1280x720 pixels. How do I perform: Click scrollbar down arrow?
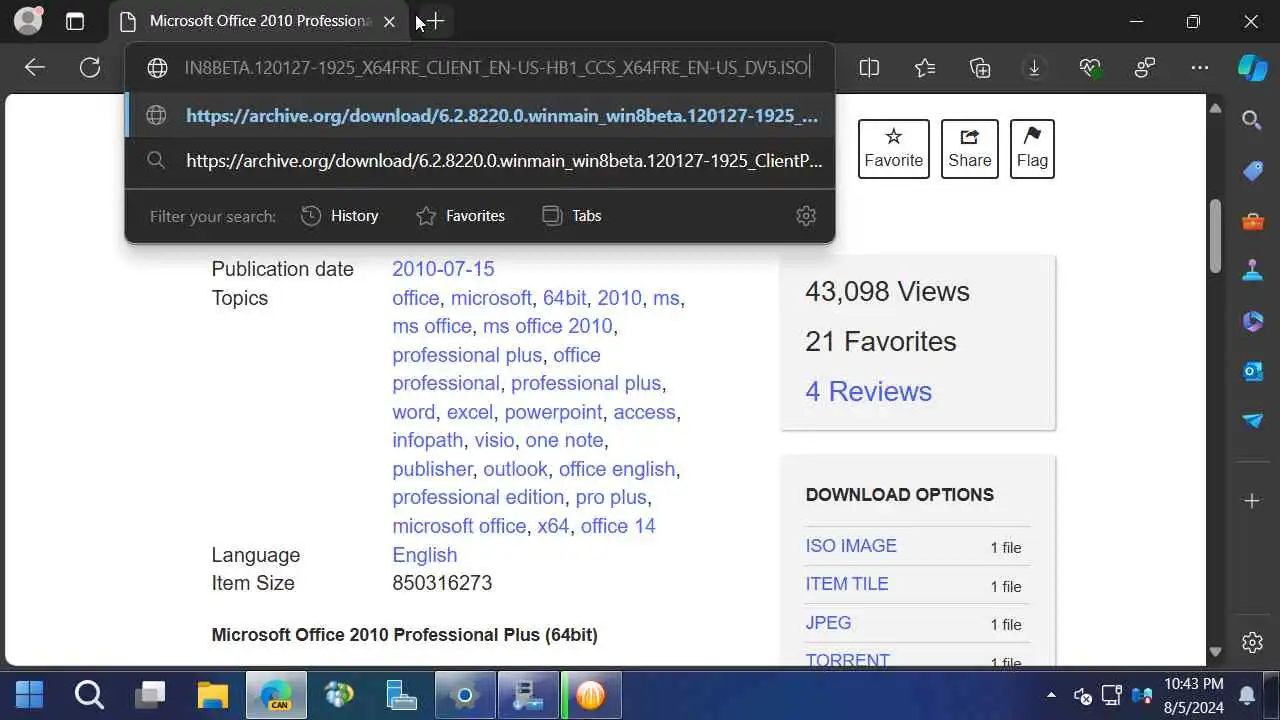pyautogui.click(x=1216, y=652)
